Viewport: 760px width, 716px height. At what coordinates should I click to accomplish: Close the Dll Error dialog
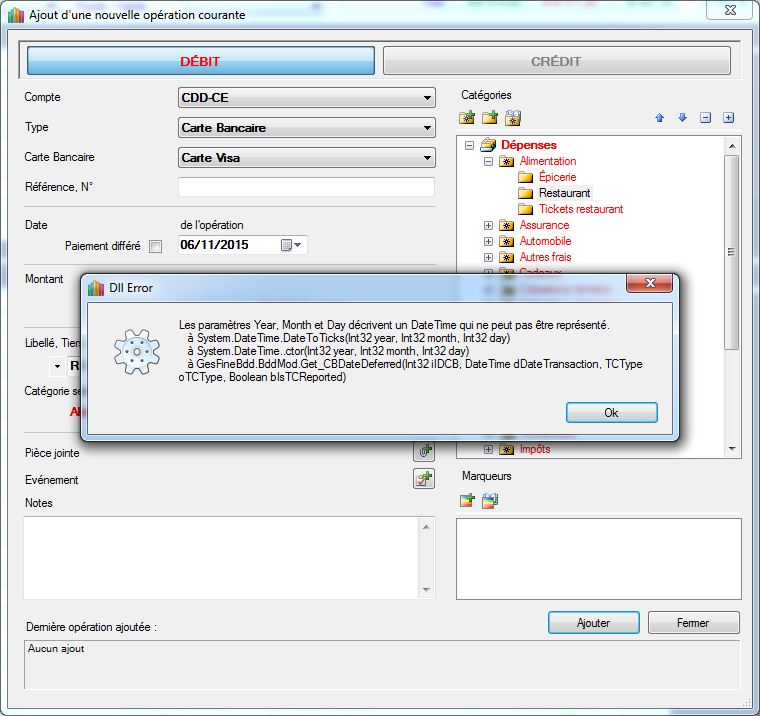tap(649, 283)
